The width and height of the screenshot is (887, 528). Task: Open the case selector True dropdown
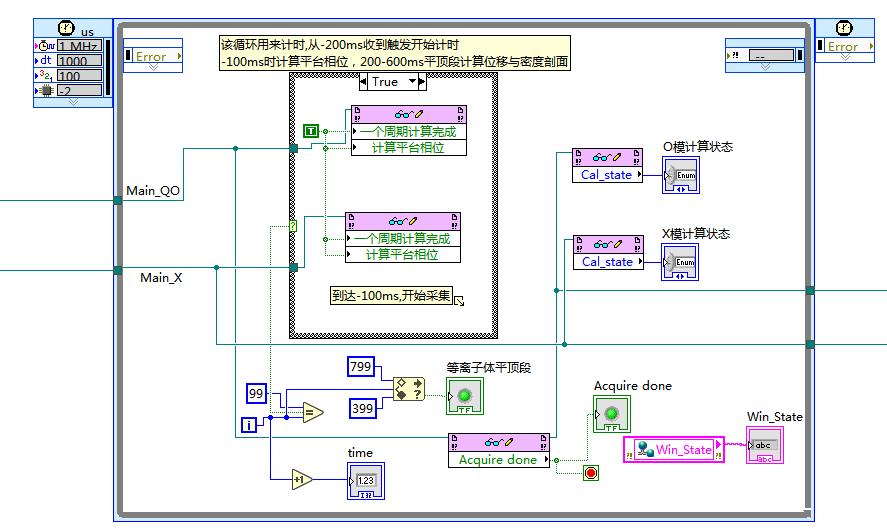(385, 82)
